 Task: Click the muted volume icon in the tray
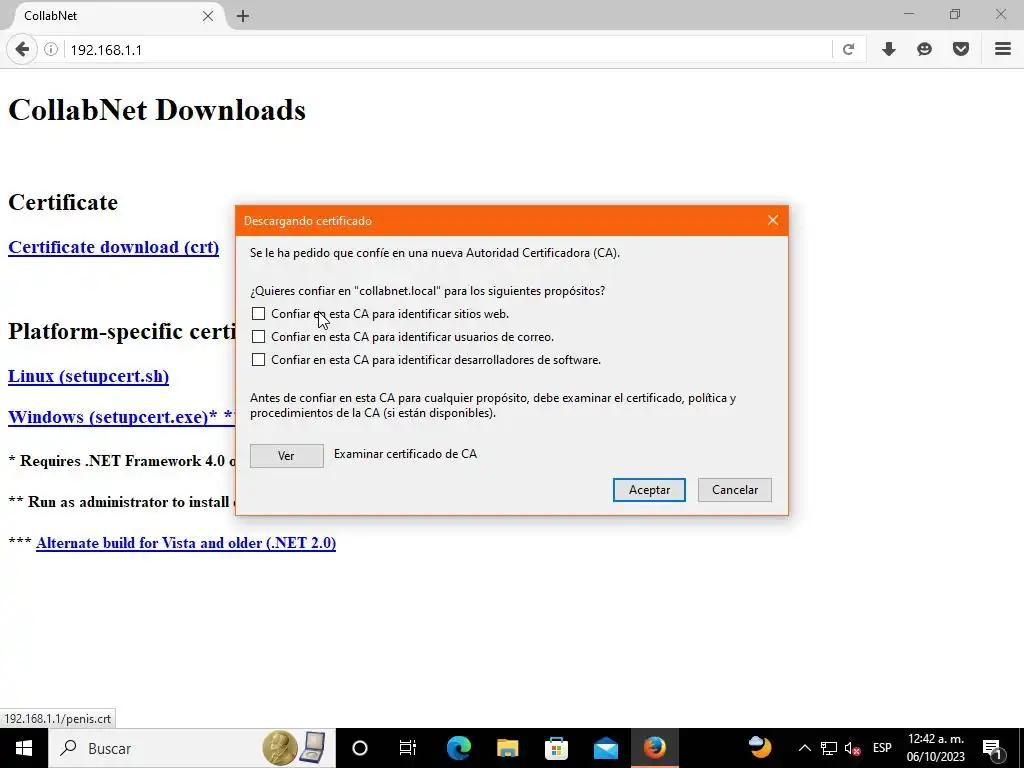pyautogui.click(x=852, y=748)
